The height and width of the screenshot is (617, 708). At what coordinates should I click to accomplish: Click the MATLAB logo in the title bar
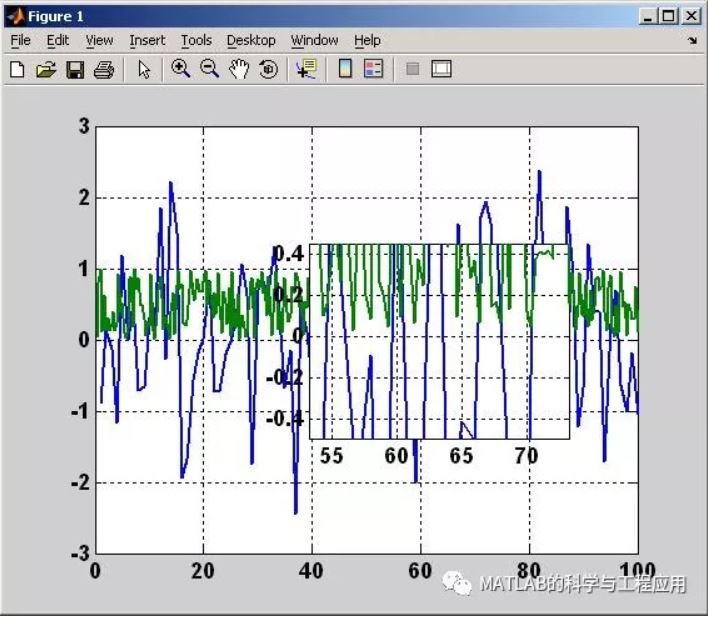coord(16,16)
